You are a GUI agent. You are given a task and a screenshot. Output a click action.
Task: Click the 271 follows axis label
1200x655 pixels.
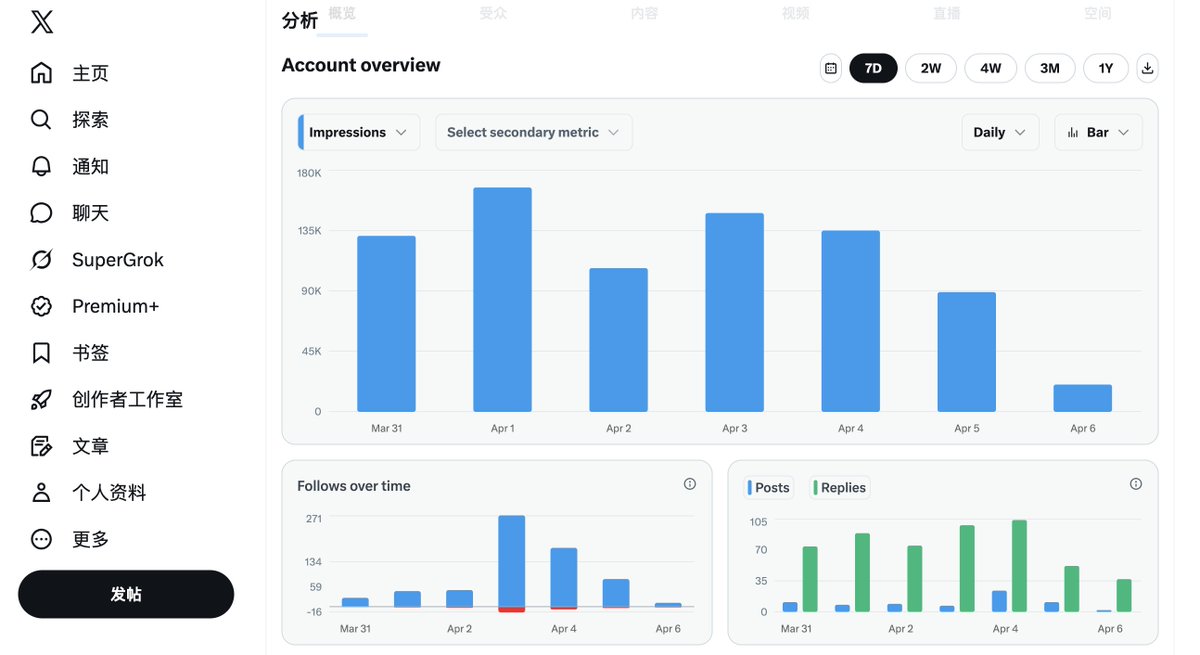coord(313,518)
